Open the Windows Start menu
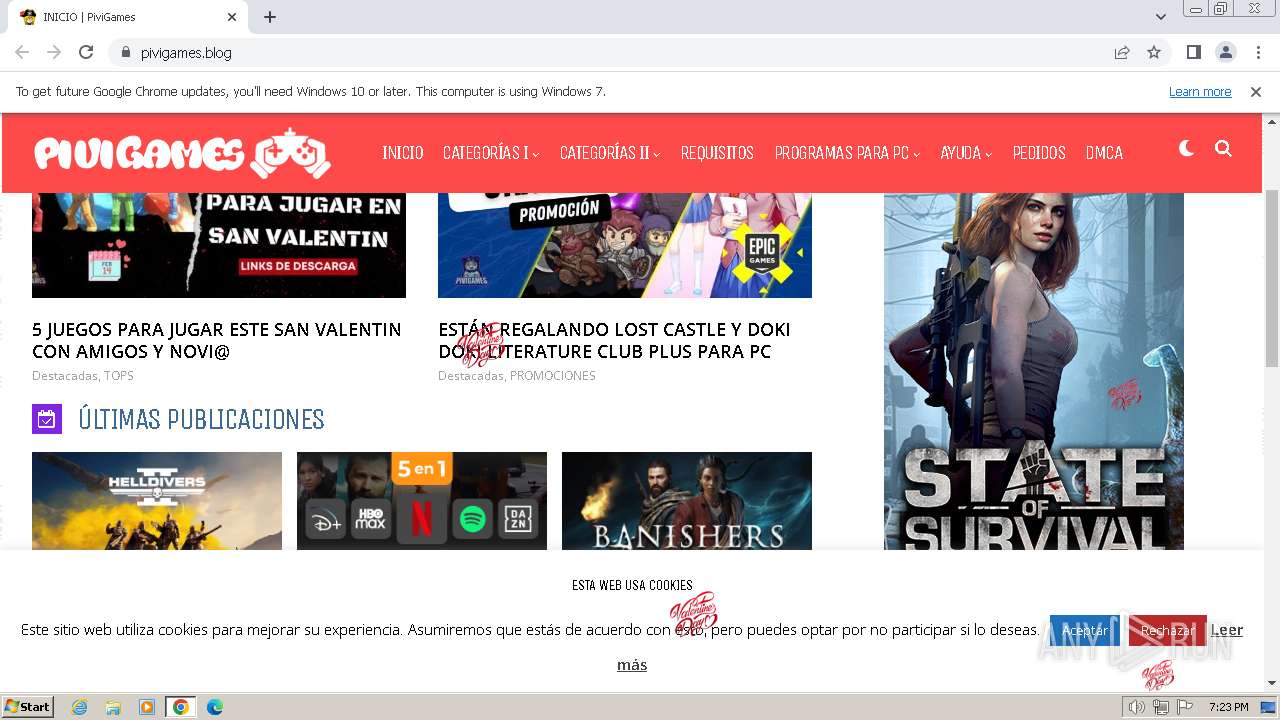The width and height of the screenshot is (1280, 720). coord(27,707)
